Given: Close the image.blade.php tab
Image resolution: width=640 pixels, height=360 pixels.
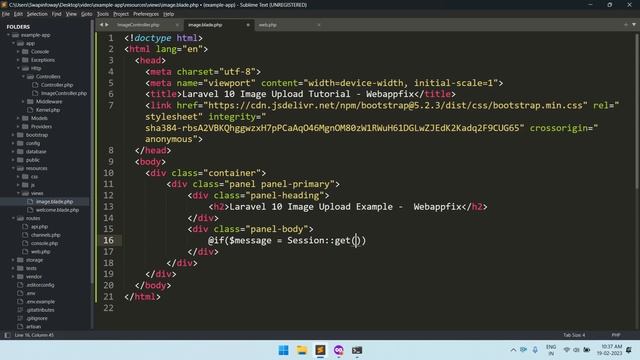Looking at the screenshot, I should coord(248,25).
